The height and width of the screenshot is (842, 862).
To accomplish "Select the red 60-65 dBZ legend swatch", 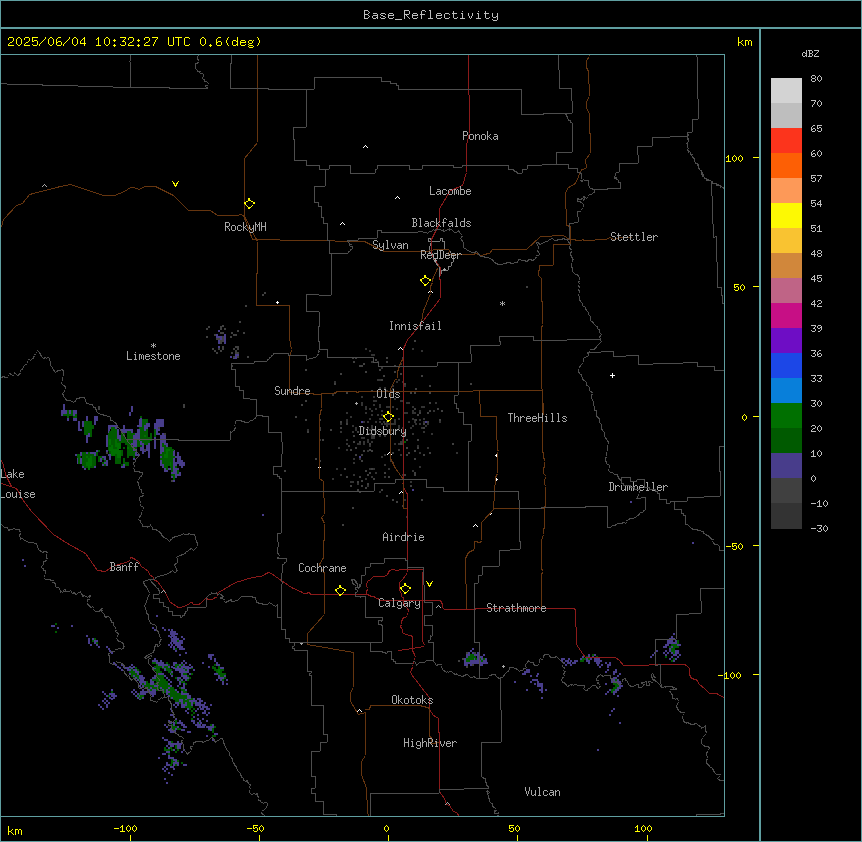I will [x=786, y=141].
